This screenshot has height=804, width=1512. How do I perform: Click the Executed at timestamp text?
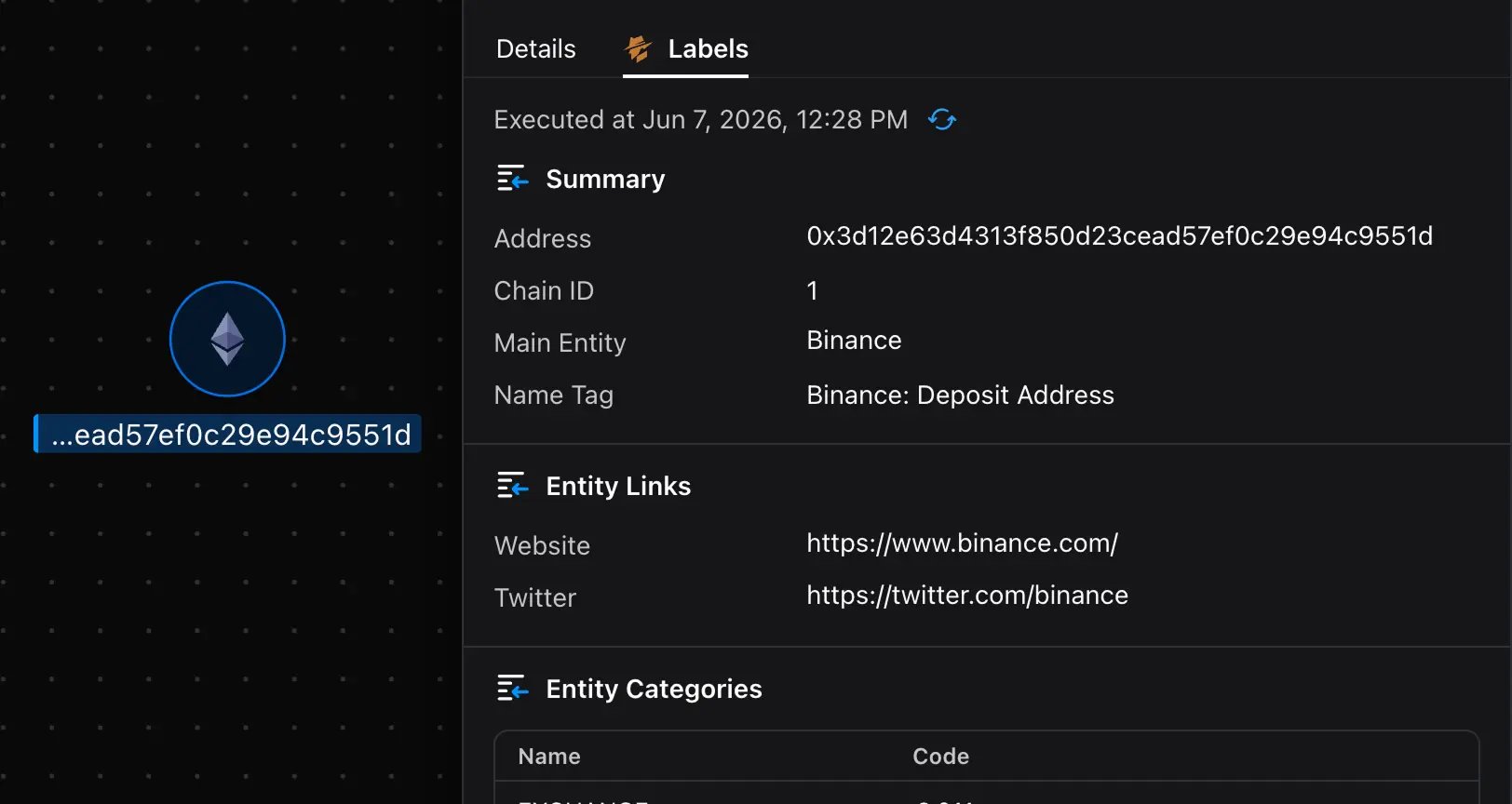tap(701, 120)
